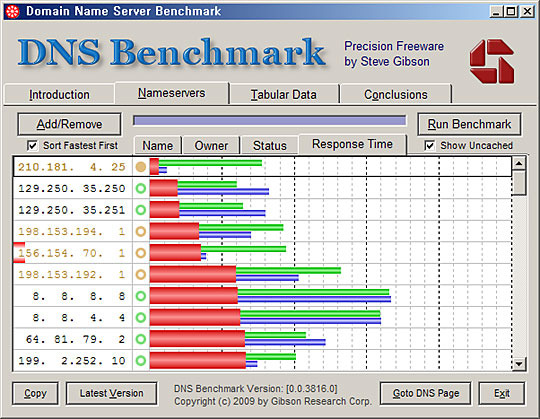The width and height of the screenshot is (540, 419).
Task: Select the 198.153.192.1 nameserver row
Action: (262, 274)
